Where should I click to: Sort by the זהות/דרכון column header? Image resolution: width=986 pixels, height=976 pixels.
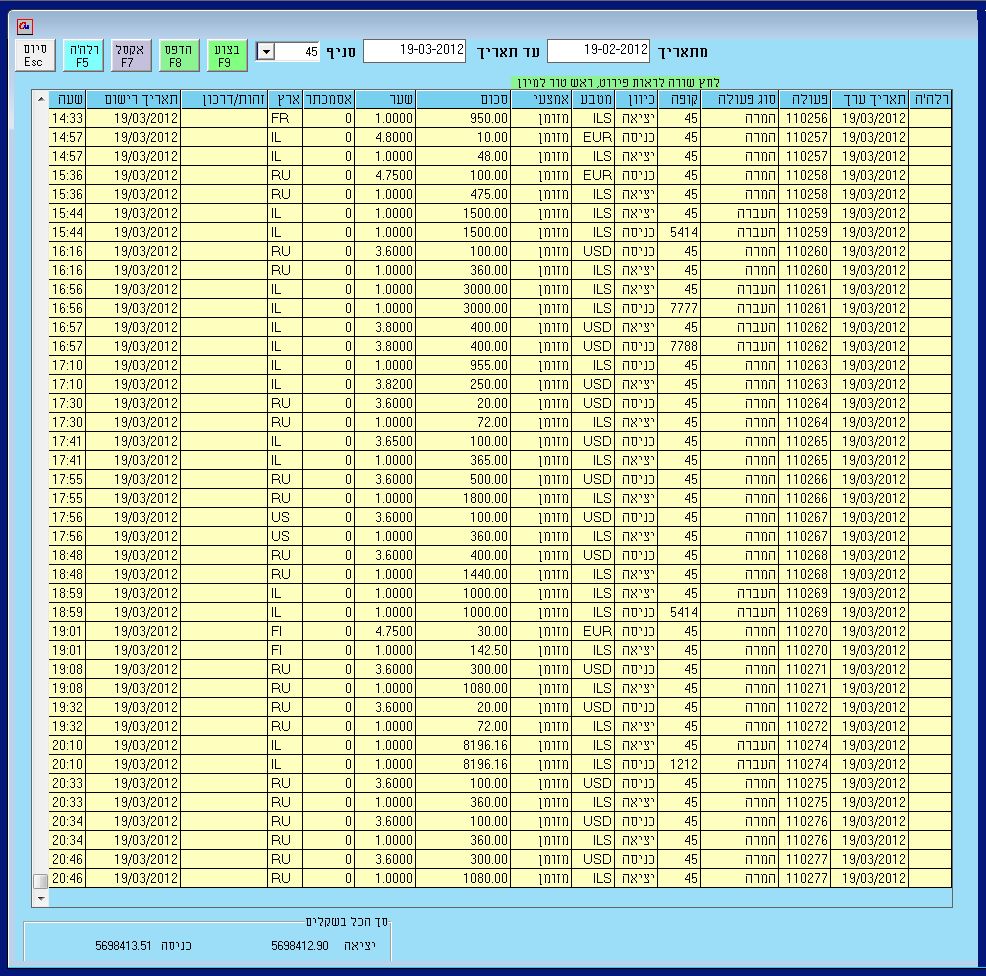[224, 99]
